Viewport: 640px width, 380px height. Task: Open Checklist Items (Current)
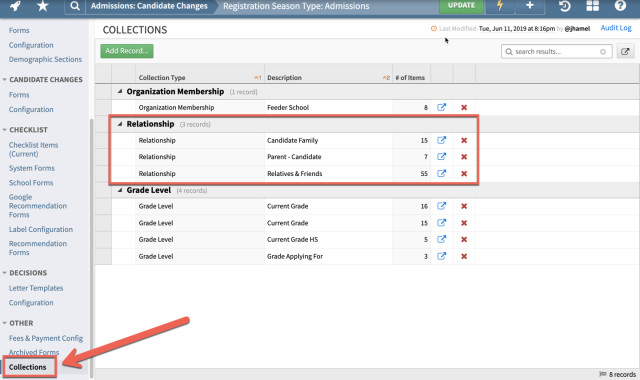(x=33, y=149)
